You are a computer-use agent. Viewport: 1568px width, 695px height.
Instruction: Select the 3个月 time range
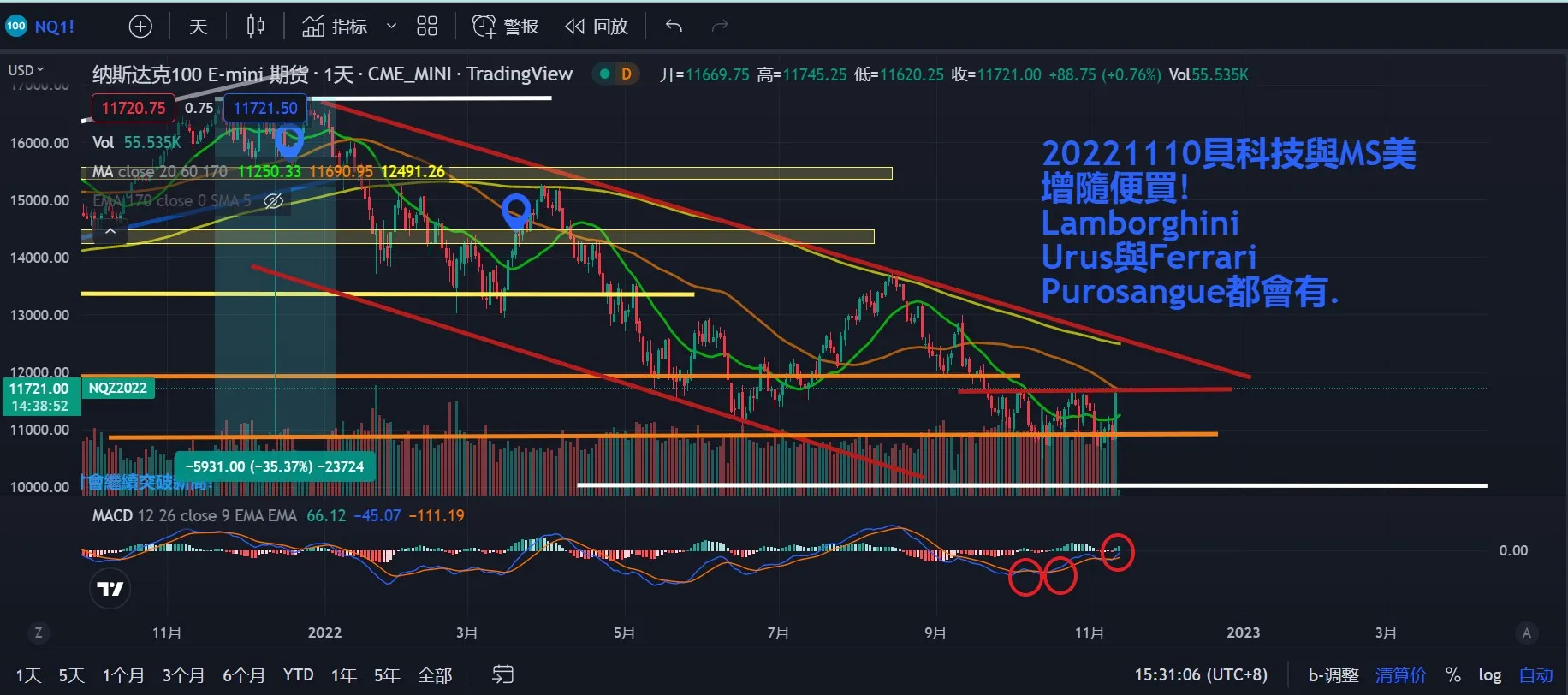184,675
